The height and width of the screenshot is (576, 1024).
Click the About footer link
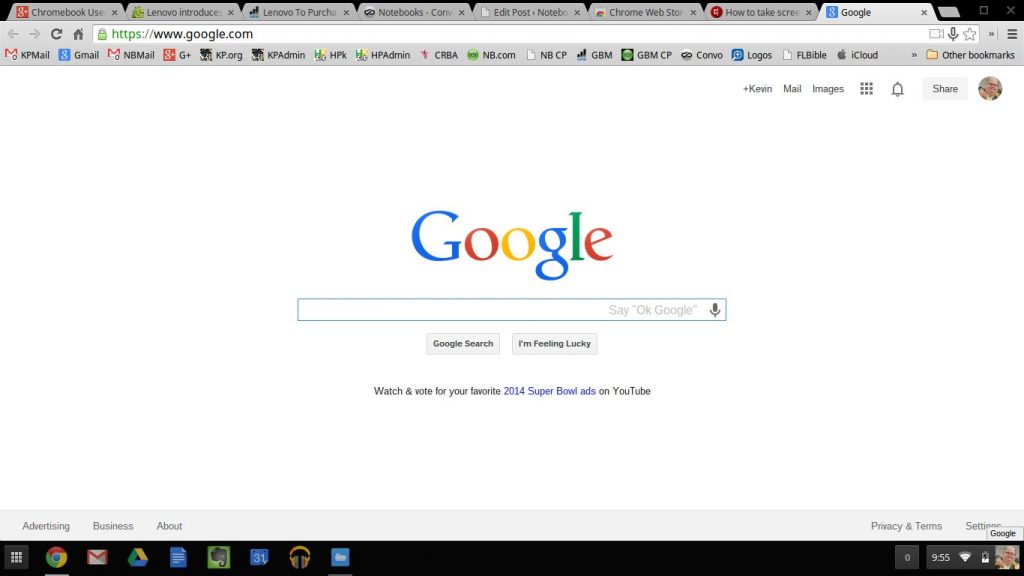[x=169, y=526]
